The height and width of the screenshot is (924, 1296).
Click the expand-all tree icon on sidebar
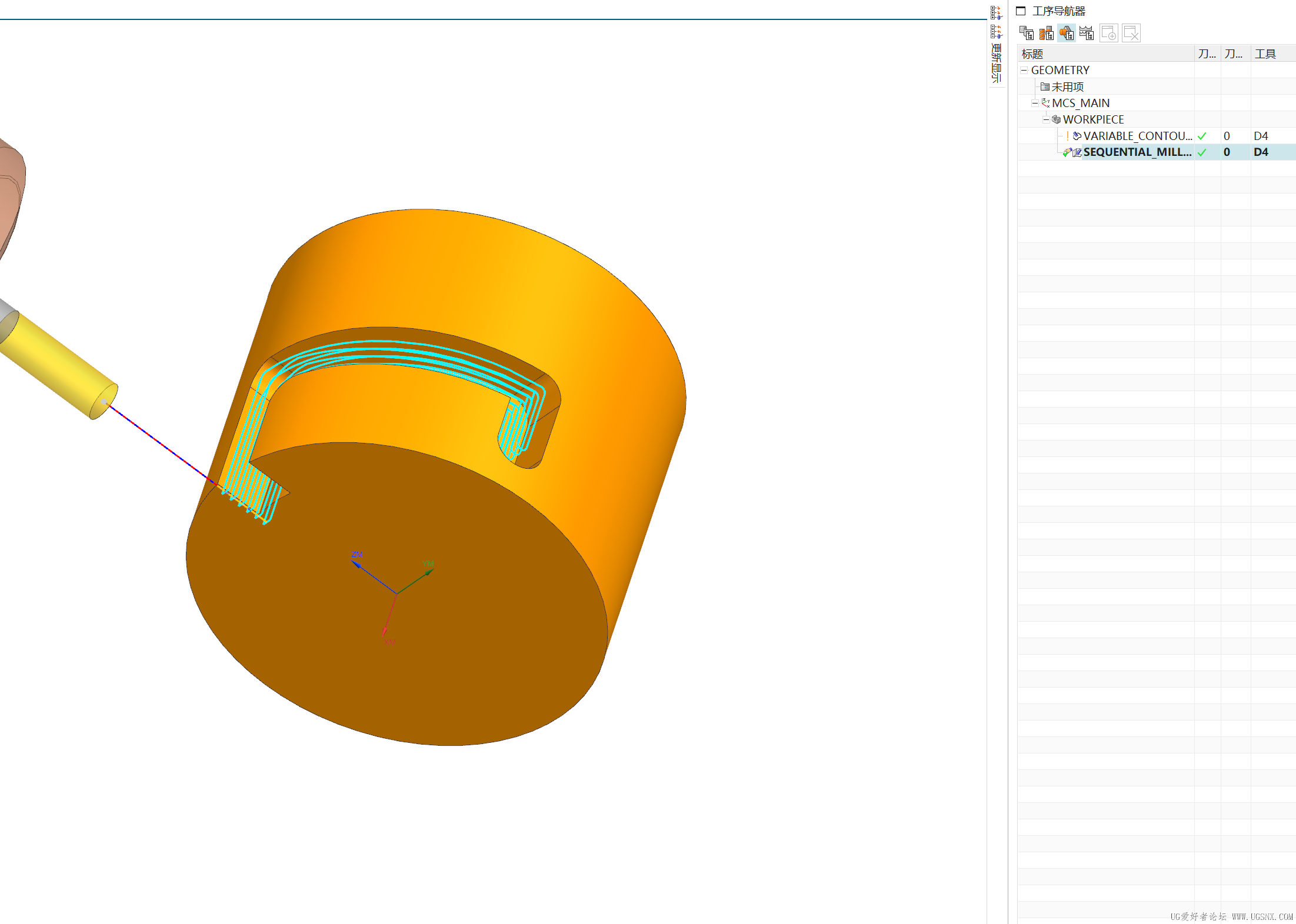coord(995,13)
